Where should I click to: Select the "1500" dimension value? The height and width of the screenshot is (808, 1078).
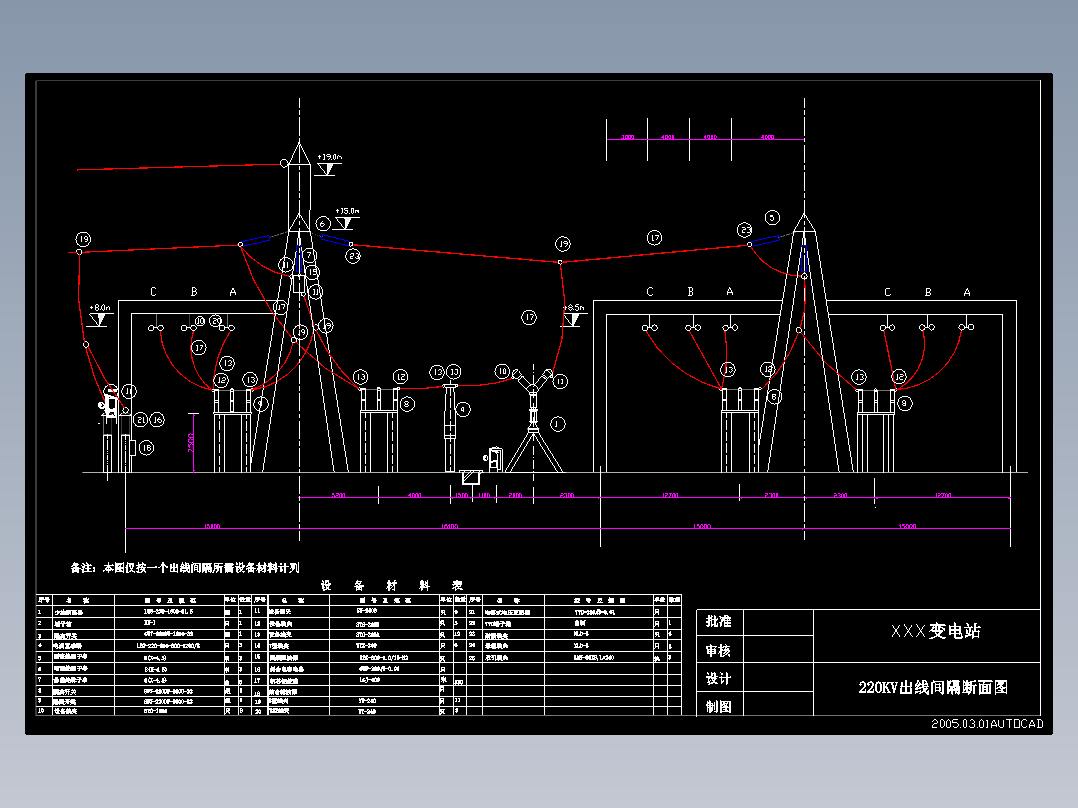461,495
